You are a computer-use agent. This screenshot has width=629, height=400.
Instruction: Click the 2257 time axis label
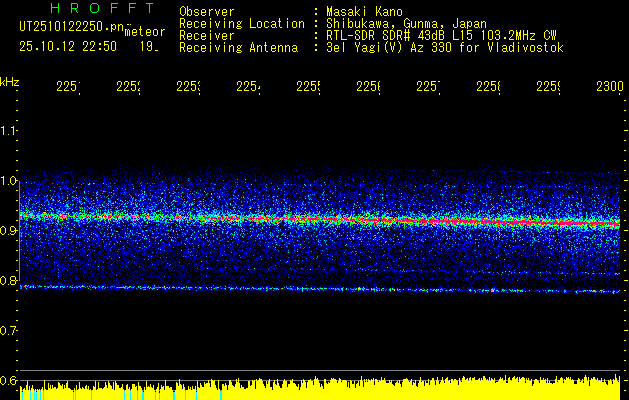coord(428,87)
